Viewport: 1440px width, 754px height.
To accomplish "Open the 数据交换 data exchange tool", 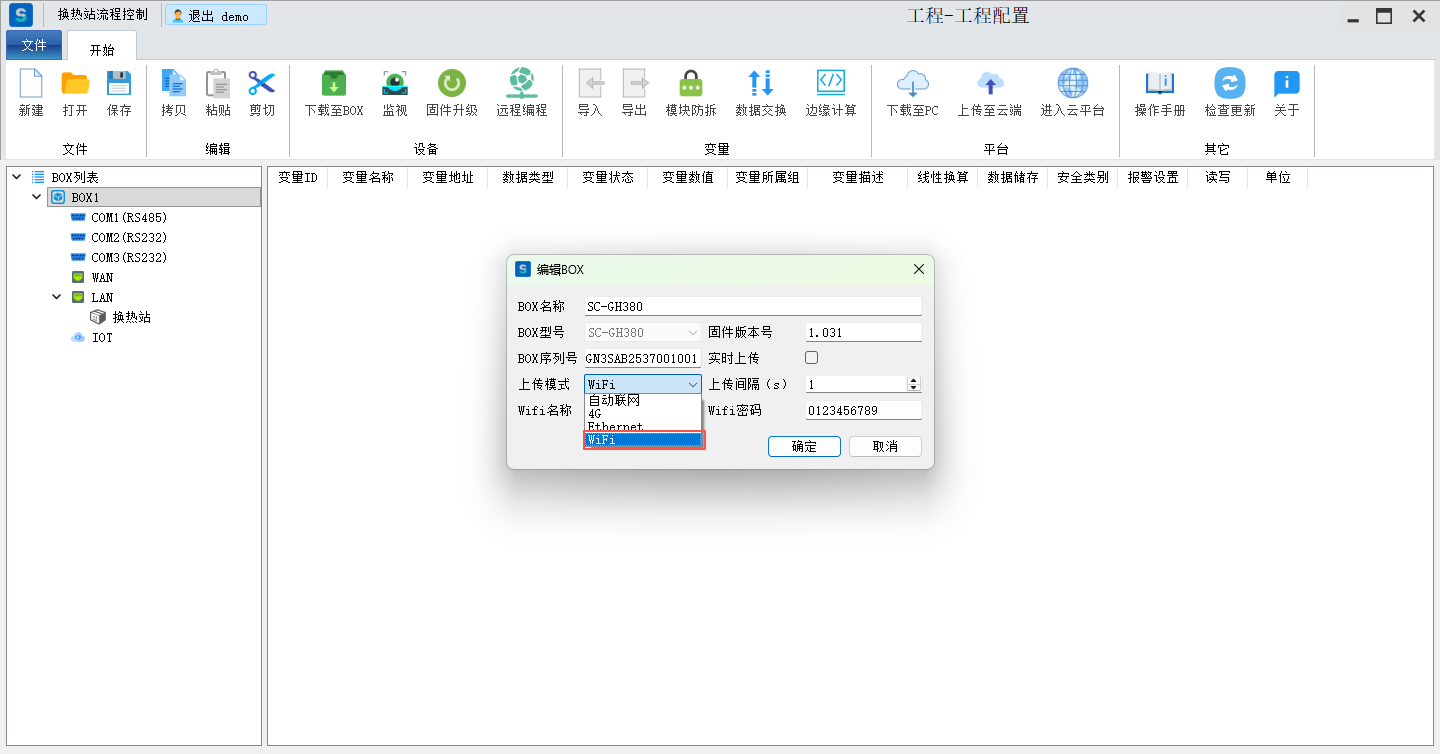I will pos(760,84).
